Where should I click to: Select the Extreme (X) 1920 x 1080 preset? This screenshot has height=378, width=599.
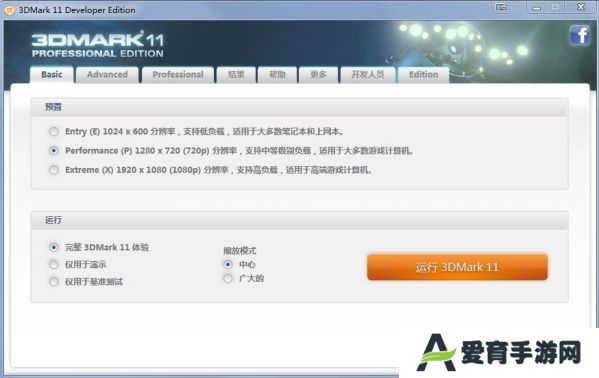(53, 170)
